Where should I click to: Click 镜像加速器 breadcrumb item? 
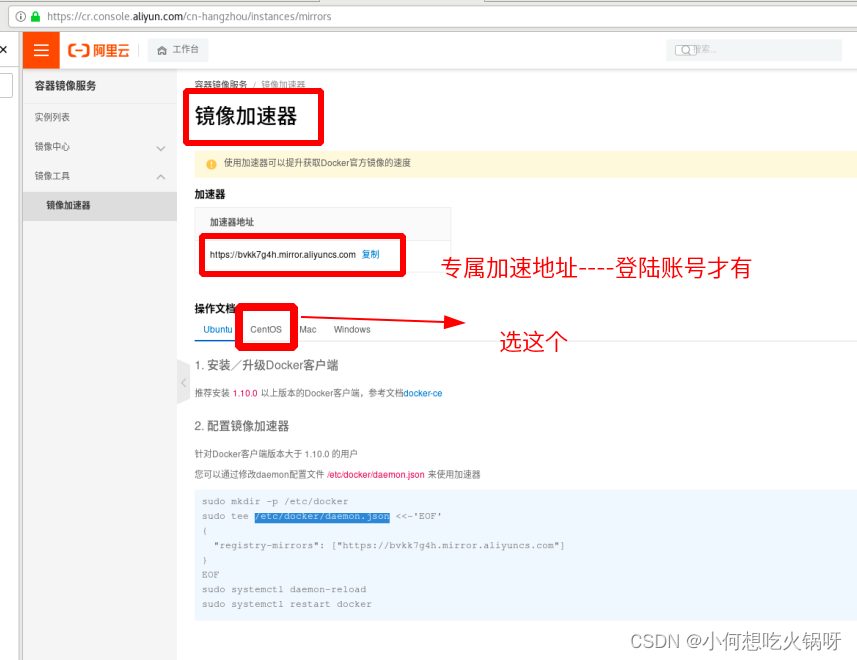pyautogui.click(x=283, y=84)
